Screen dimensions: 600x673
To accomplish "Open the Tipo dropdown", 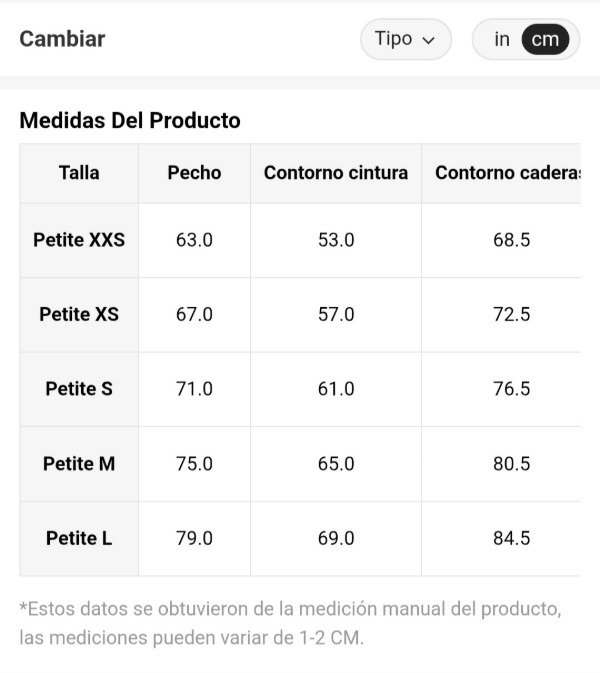I will [405, 40].
